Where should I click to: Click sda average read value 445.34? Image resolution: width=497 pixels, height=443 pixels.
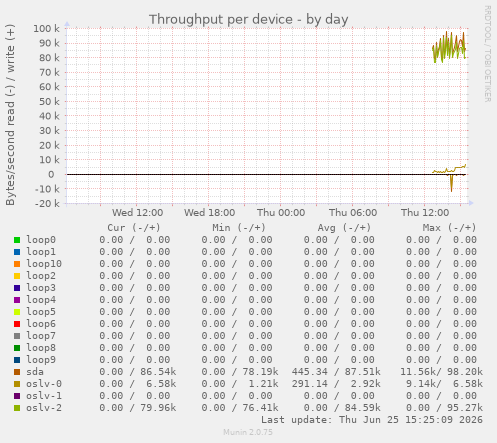pos(310,372)
